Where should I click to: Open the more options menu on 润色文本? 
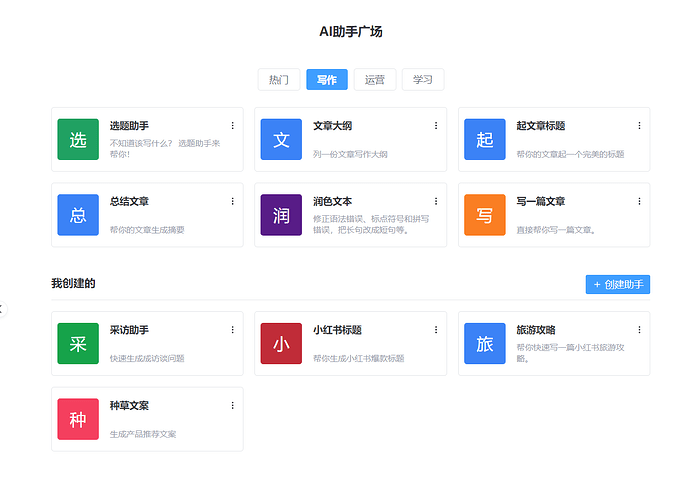coord(436,201)
